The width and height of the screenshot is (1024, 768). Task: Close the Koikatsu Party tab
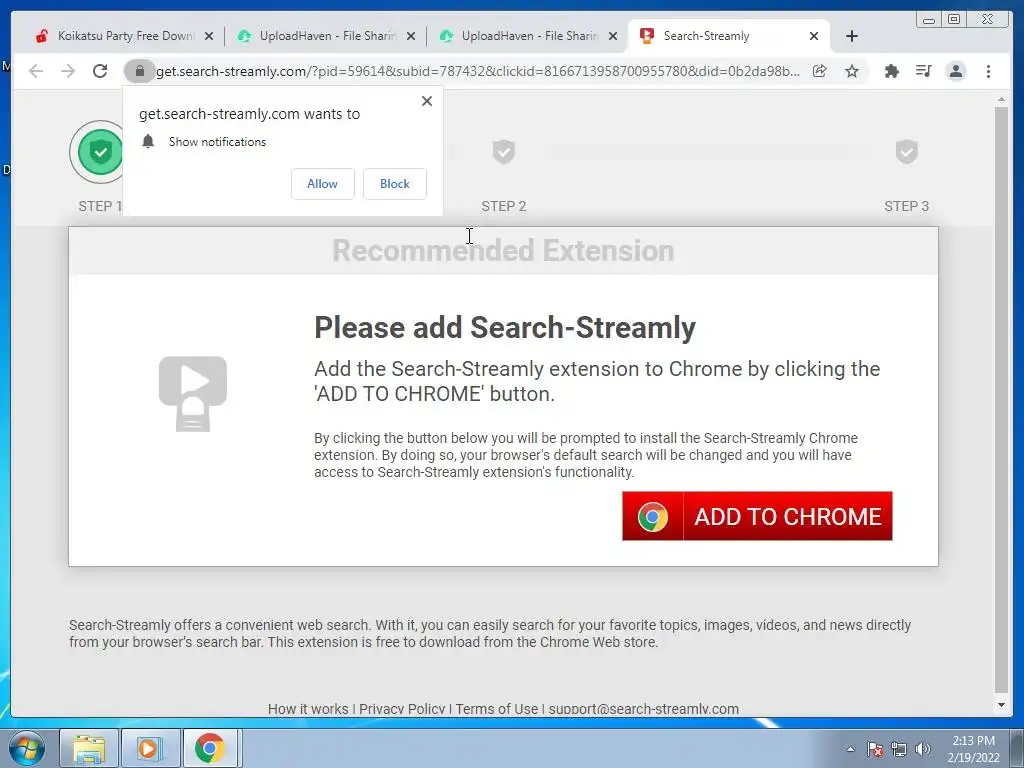(209, 37)
